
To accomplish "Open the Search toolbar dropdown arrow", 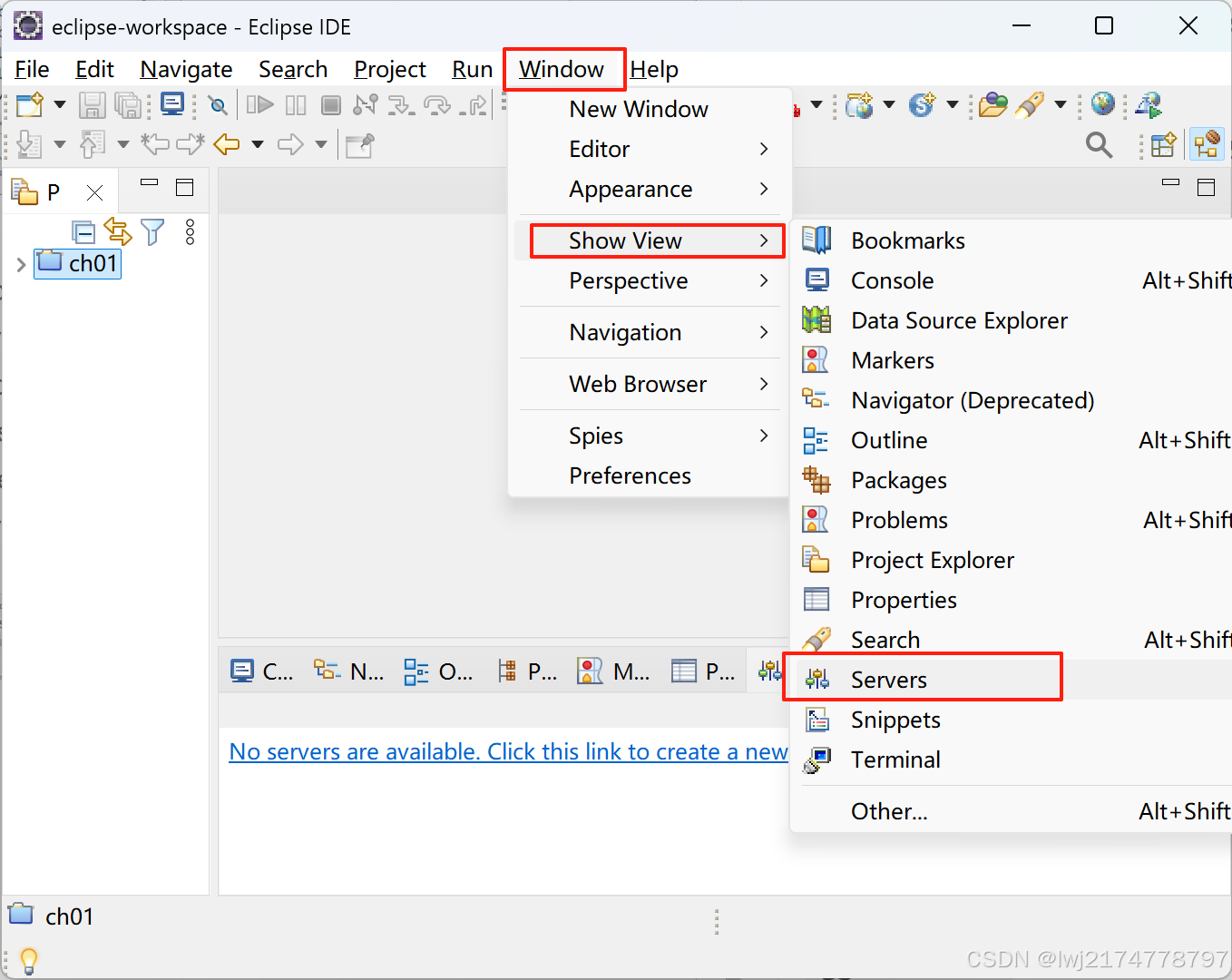I will click(1061, 105).
